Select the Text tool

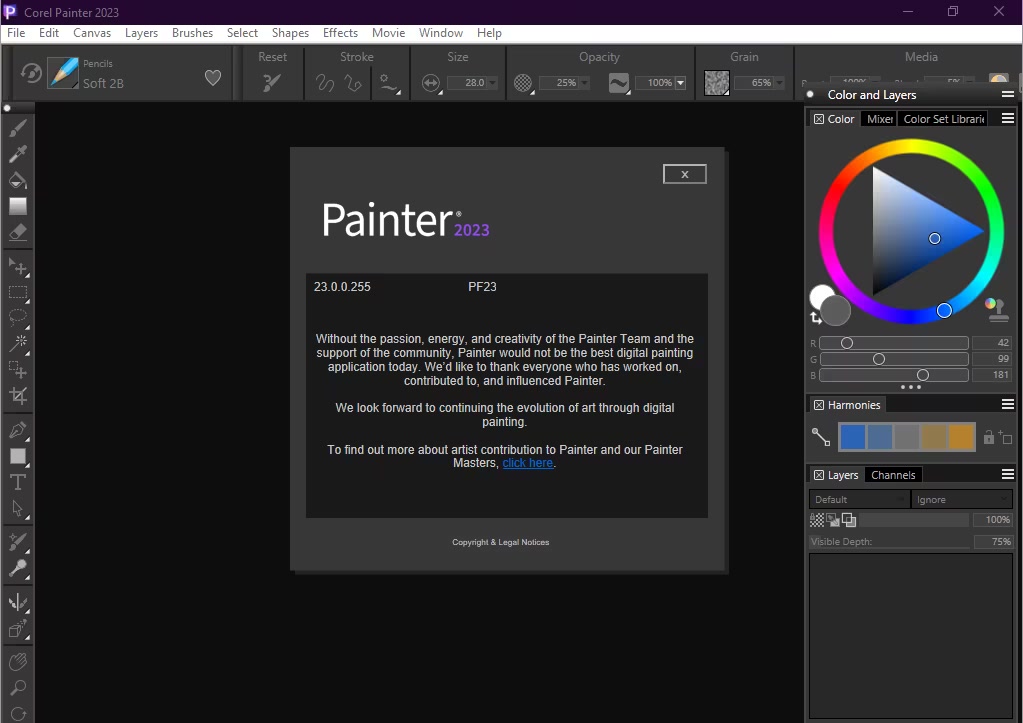[18, 482]
